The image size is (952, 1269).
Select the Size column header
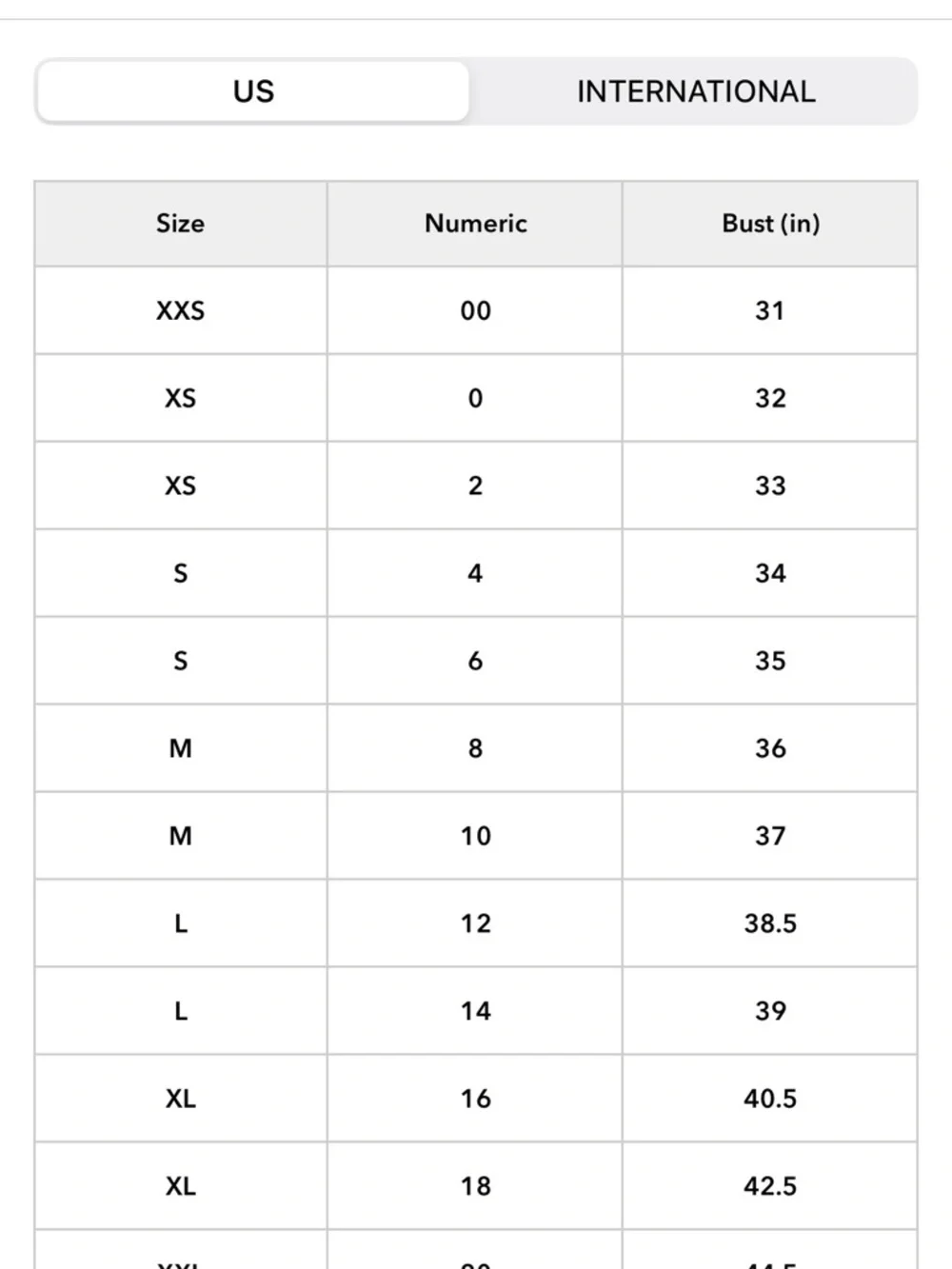coord(181,224)
